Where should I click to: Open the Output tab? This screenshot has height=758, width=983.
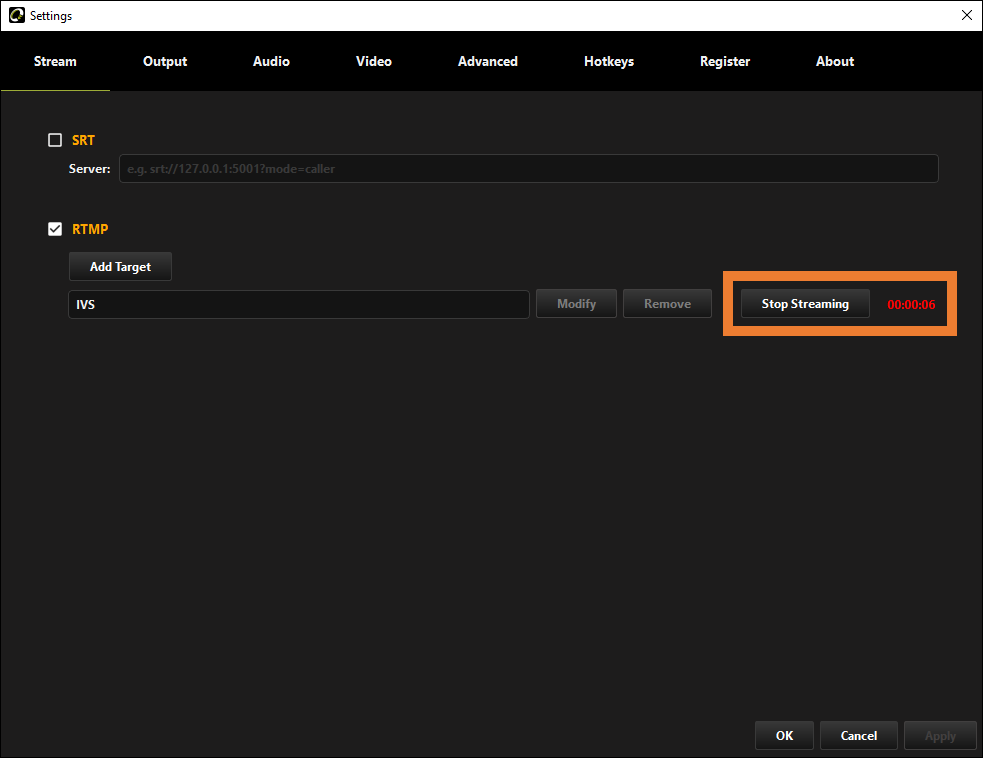pyautogui.click(x=165, y=61)
